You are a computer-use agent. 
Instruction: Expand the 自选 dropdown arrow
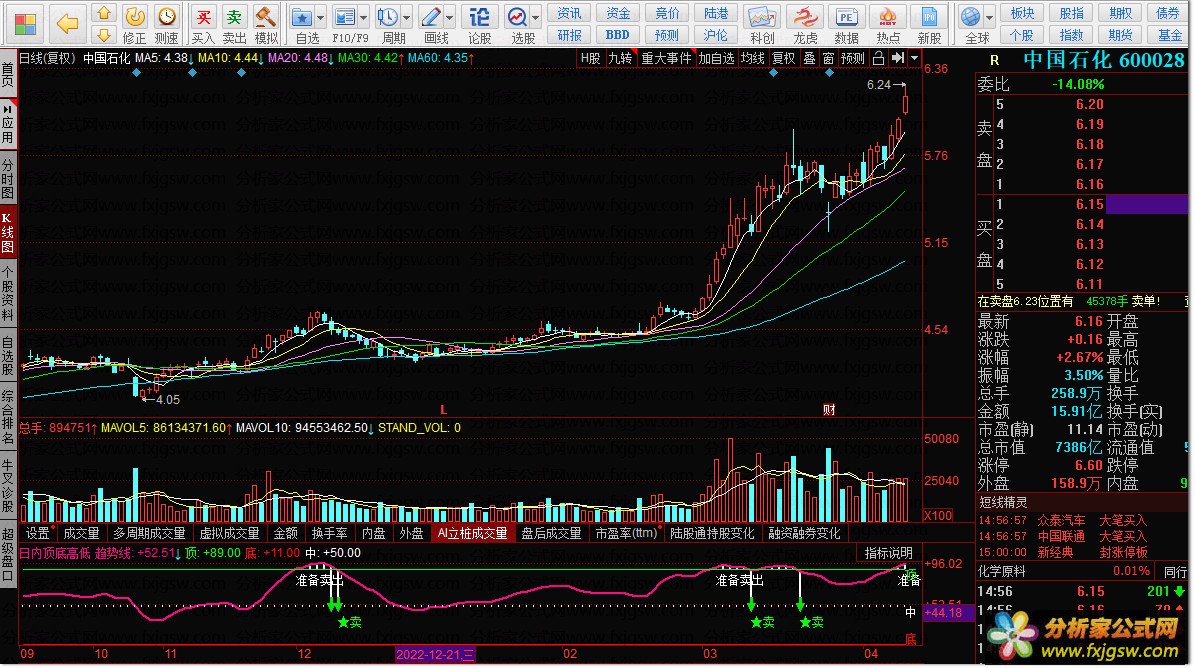[x=320, y=17]
